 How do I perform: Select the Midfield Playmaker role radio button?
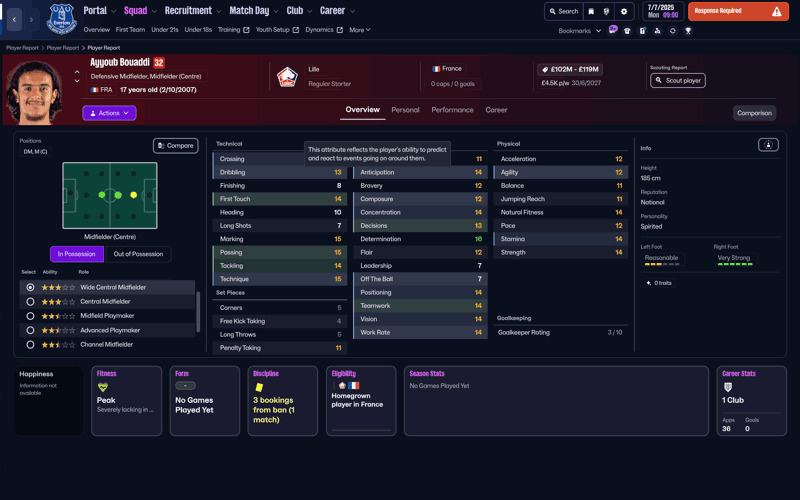coord(30,316)
